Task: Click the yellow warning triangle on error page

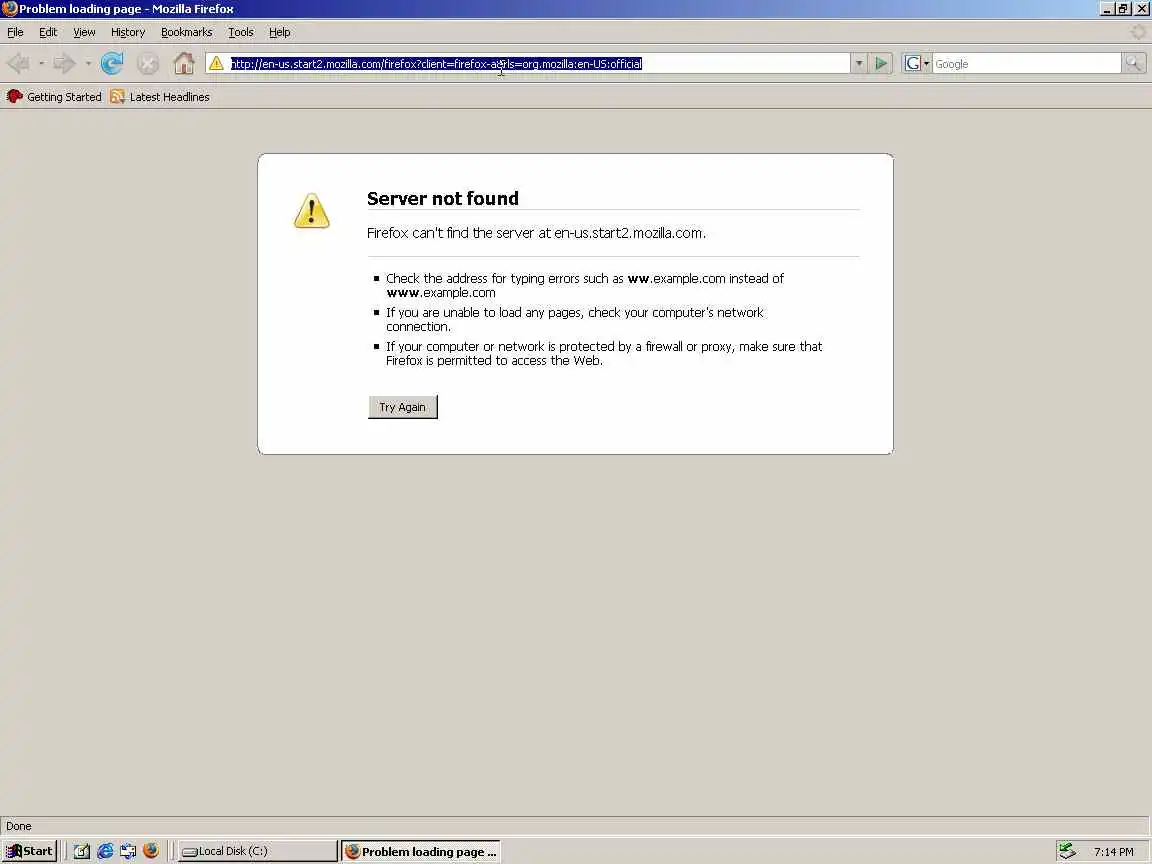Action: tap(312, 211)
